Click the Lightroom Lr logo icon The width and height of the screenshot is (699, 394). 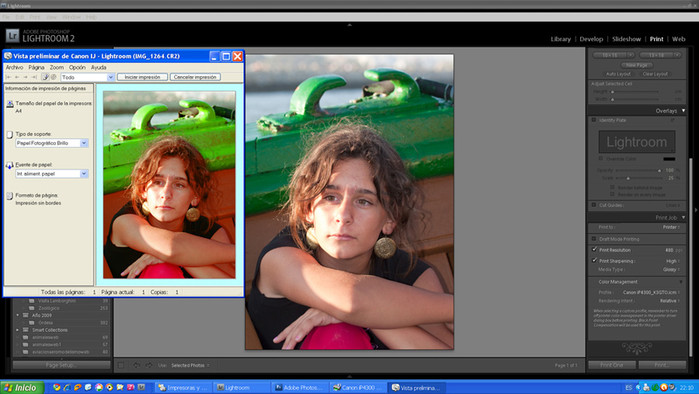tap(12, 35)
